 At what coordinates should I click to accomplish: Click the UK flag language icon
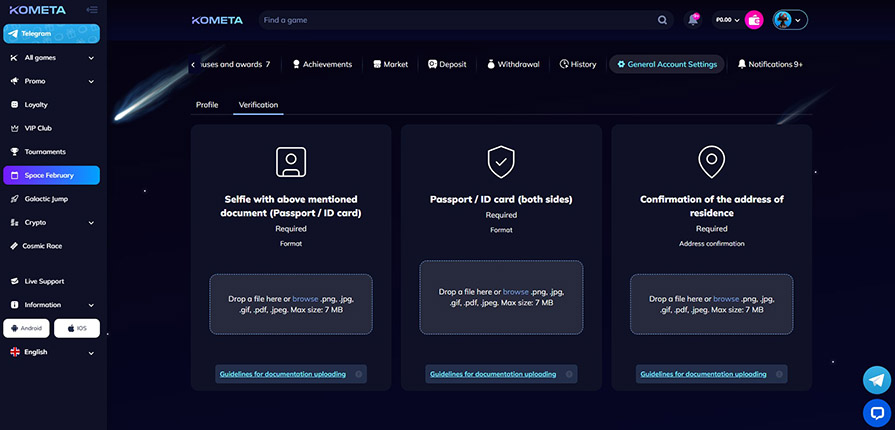pyautogui.click(x=15, y=352)
